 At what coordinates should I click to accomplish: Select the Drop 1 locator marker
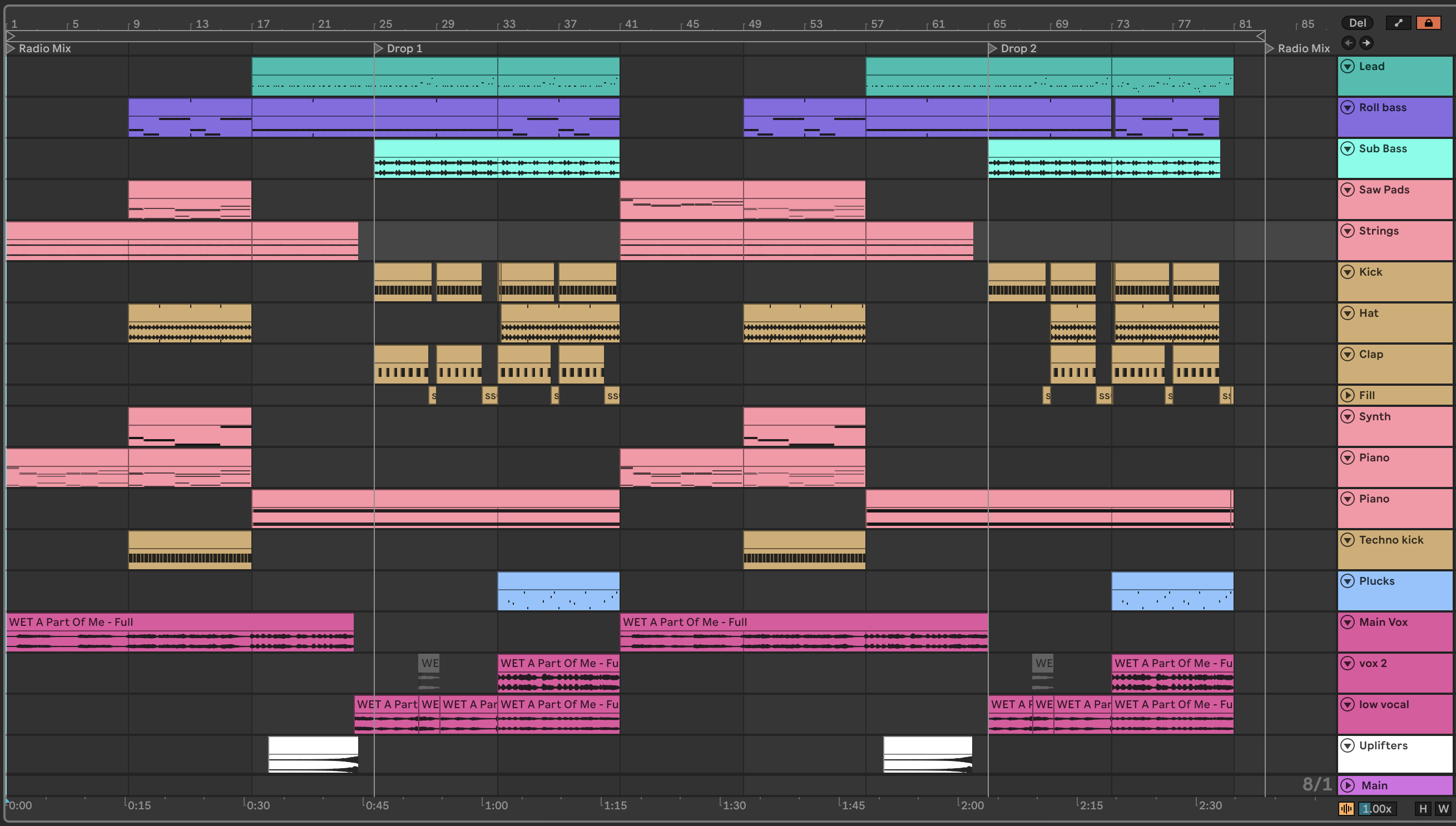379,49
